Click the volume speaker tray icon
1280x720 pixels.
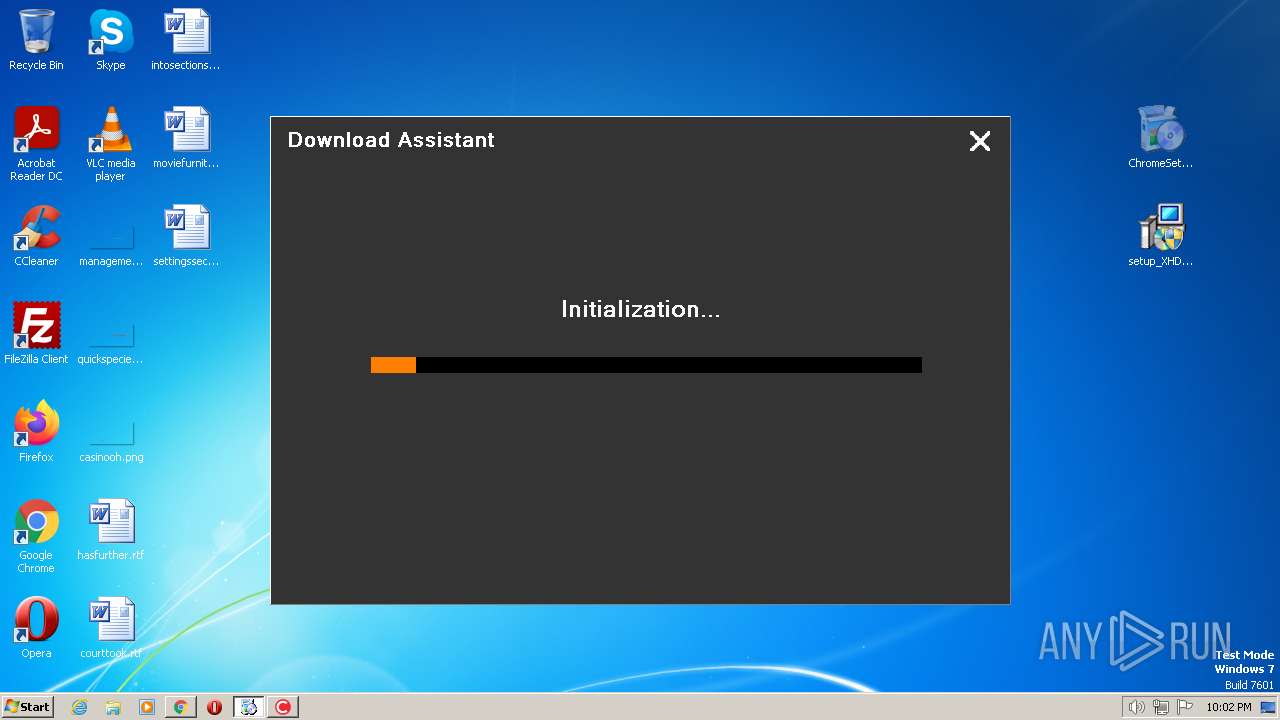coord(1136,707)
